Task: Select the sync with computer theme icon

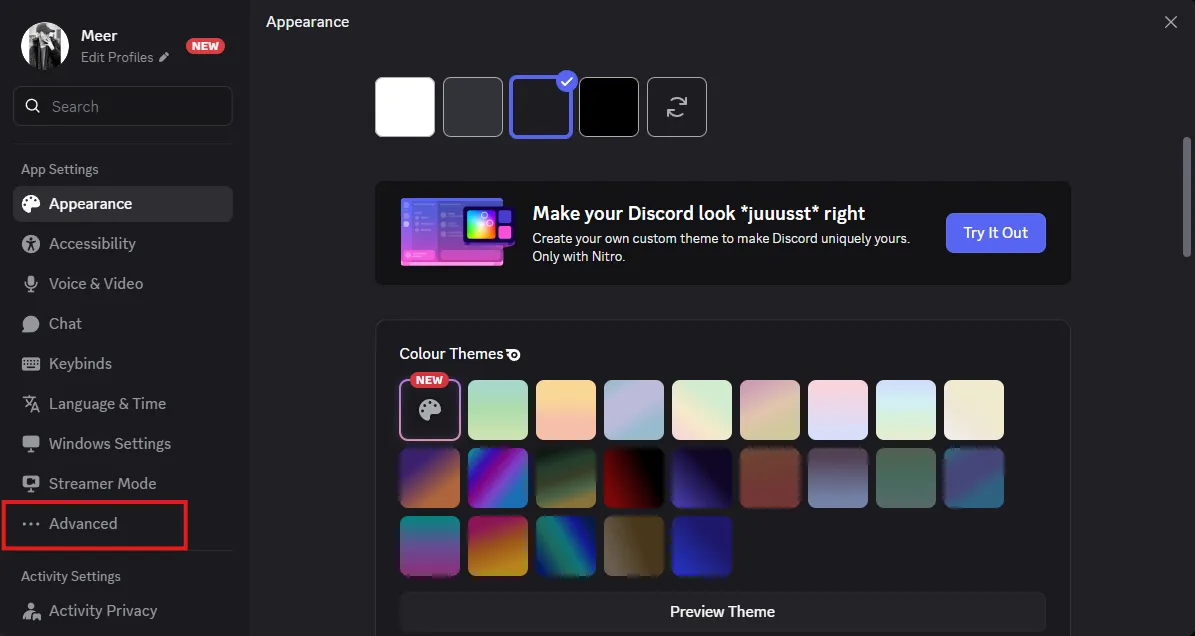Action: [677, 107]
